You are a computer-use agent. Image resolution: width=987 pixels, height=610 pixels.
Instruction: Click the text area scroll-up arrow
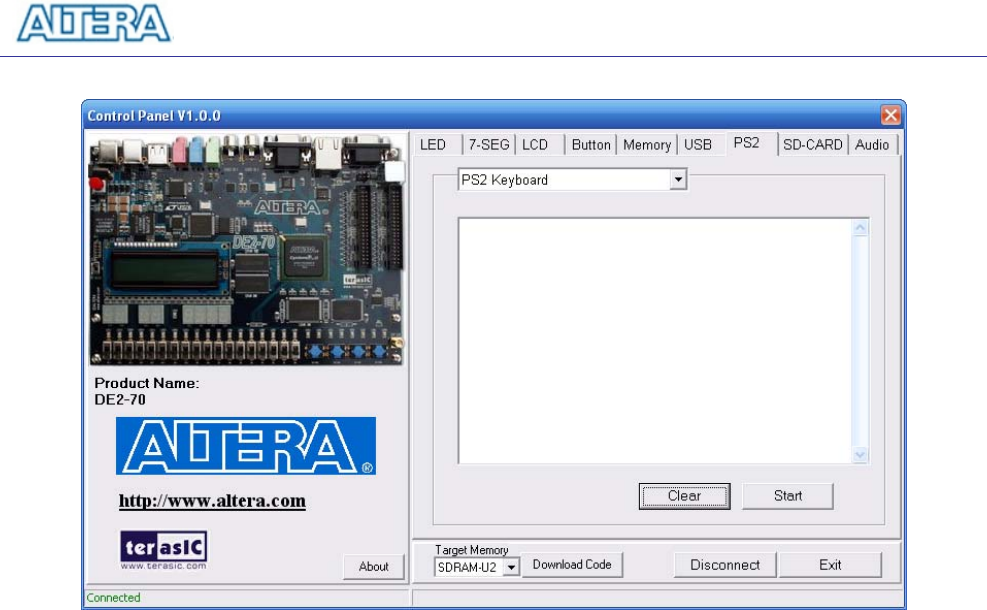[860, 228]
